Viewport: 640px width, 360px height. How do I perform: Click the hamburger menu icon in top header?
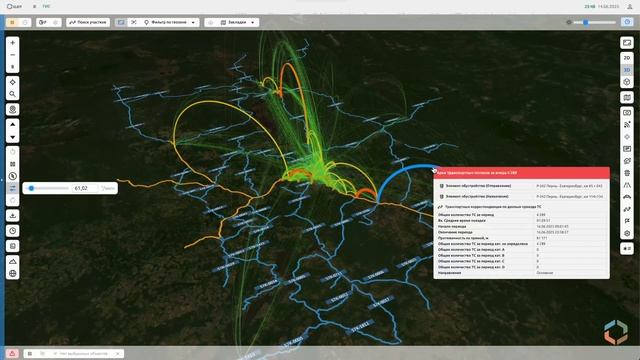pyautogui.click(x=34, y=7)
